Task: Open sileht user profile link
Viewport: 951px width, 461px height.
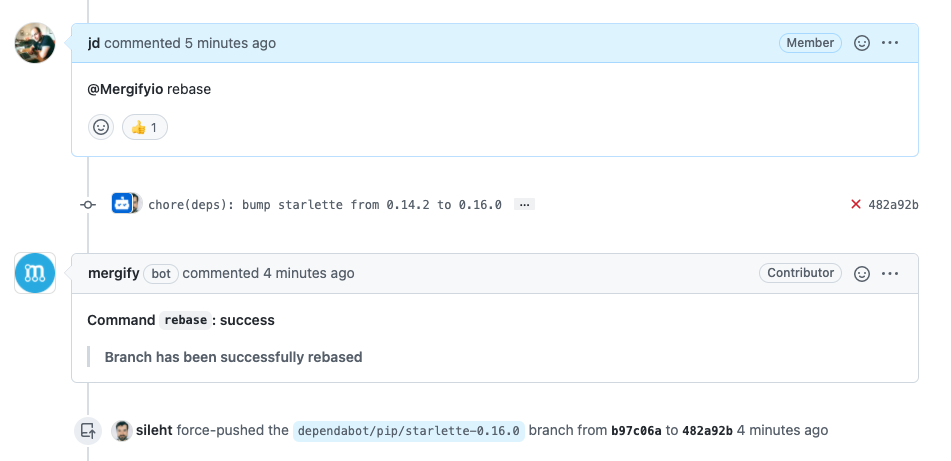Action: click(154, 431)
